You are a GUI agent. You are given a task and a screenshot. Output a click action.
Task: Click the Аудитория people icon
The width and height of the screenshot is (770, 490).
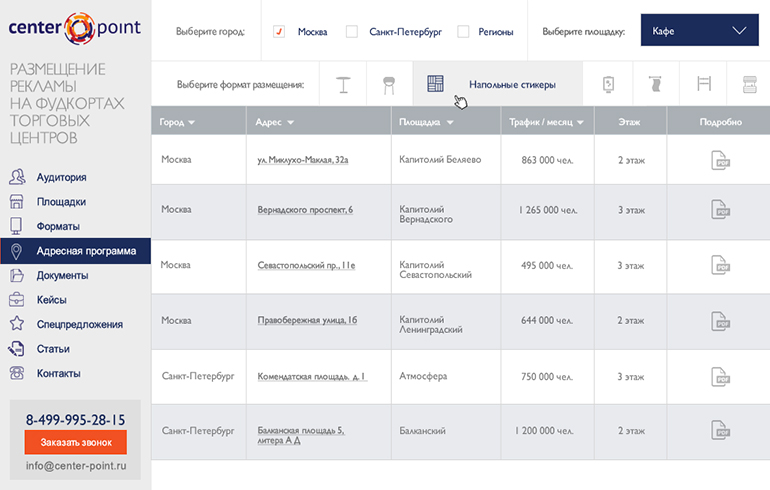(17, 177)
